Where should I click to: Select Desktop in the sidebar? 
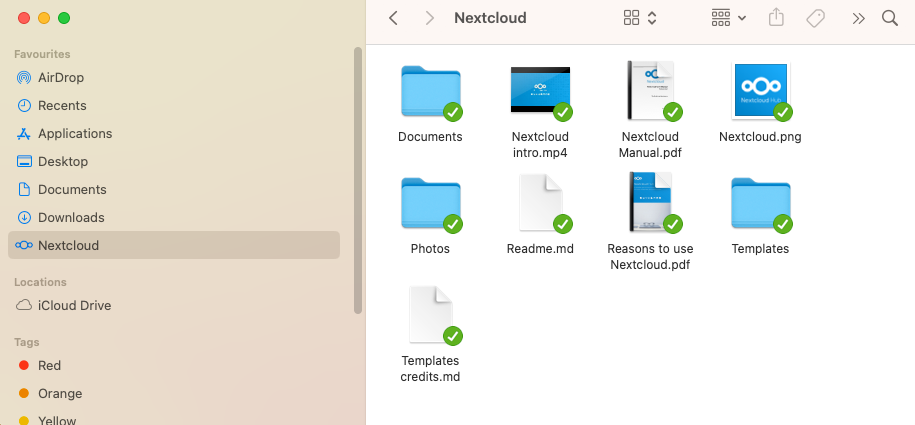coord(174,162)
